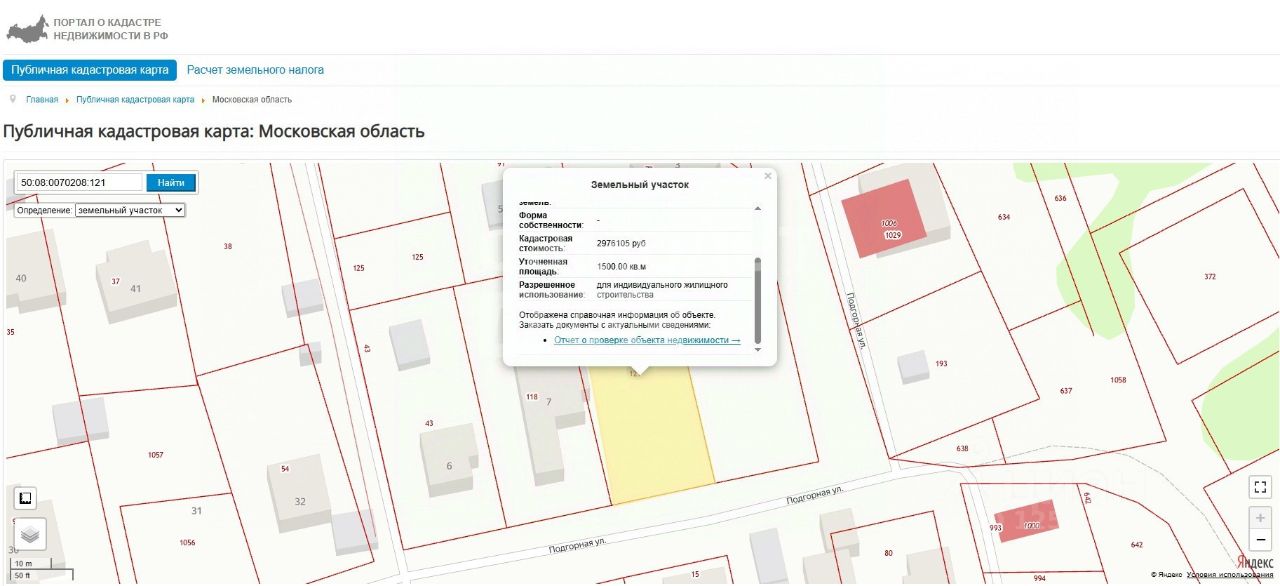
Task: Click the parcel labeled 372
Action: [x=1210, y=277]
